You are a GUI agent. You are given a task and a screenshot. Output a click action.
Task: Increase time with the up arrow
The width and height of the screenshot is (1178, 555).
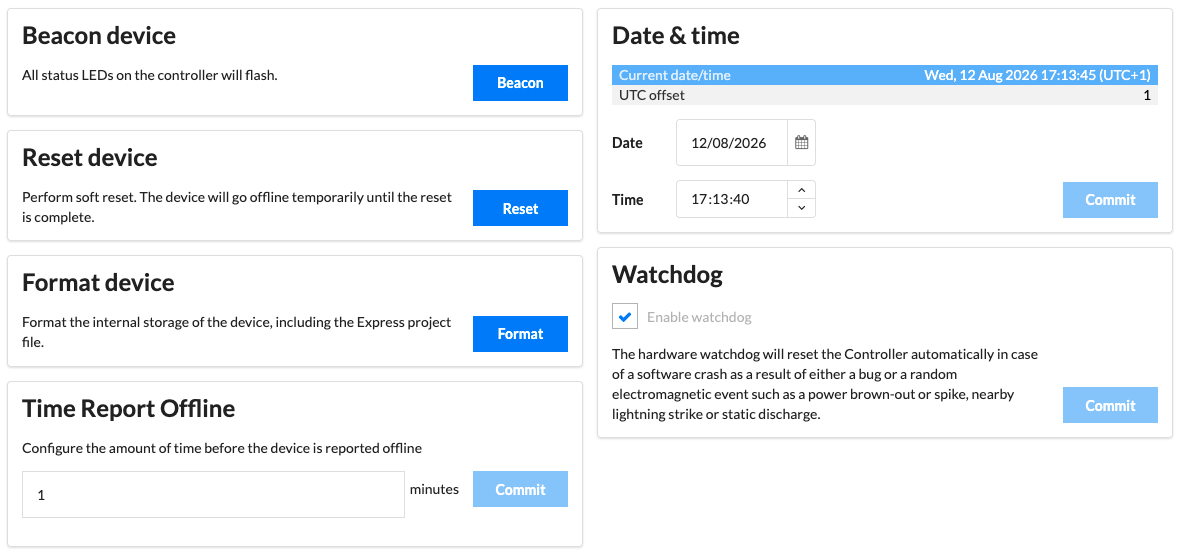pyautogui.click(x=801, y=190)
